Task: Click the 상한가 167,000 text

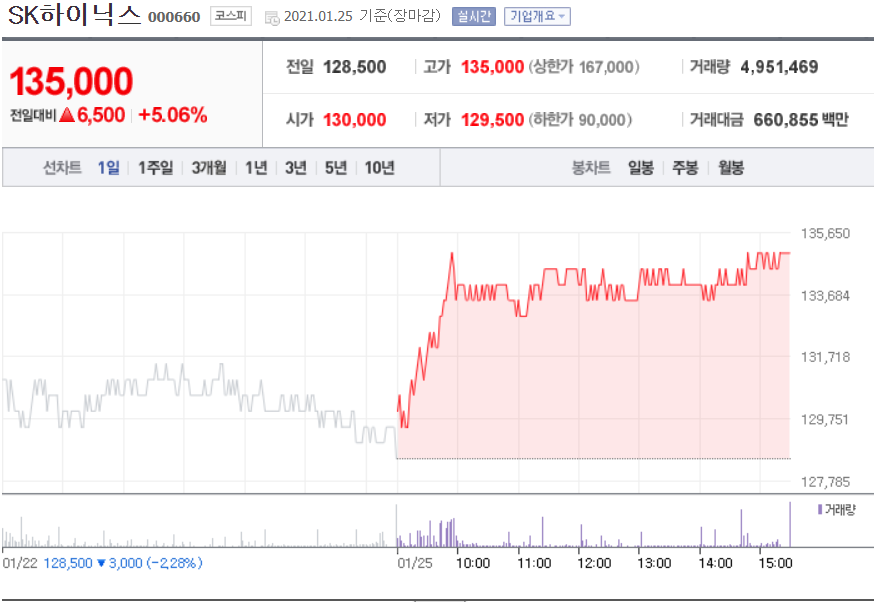Action: [584, 67]
